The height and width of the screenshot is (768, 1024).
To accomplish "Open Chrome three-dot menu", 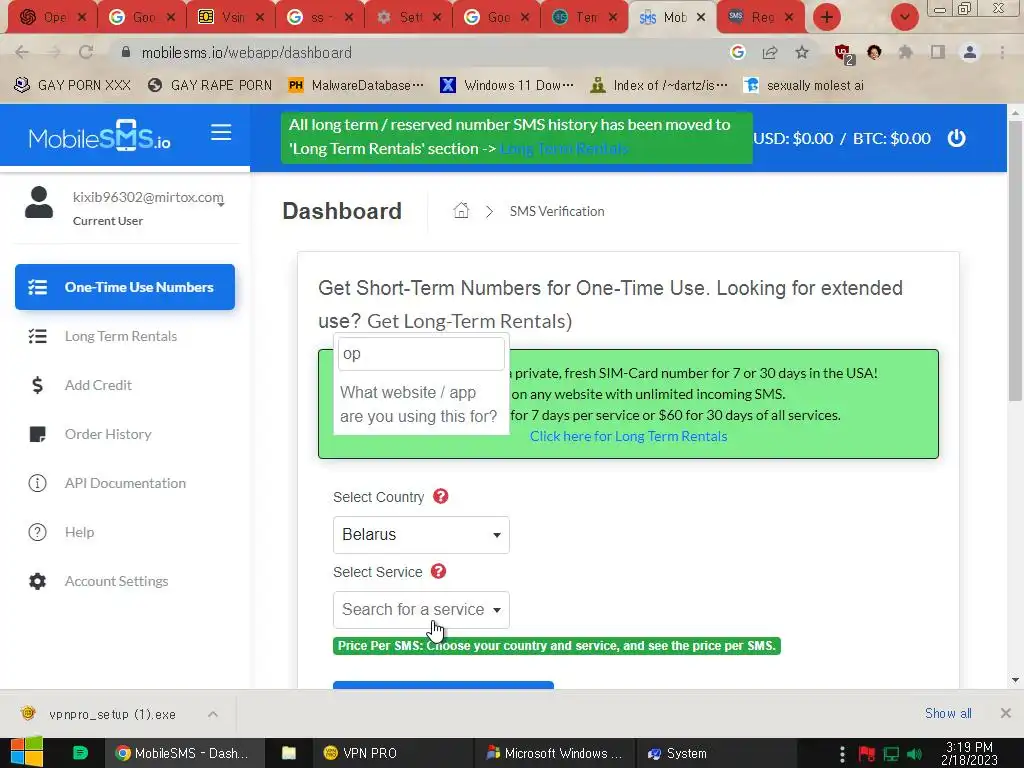I will coord(1002,52).
